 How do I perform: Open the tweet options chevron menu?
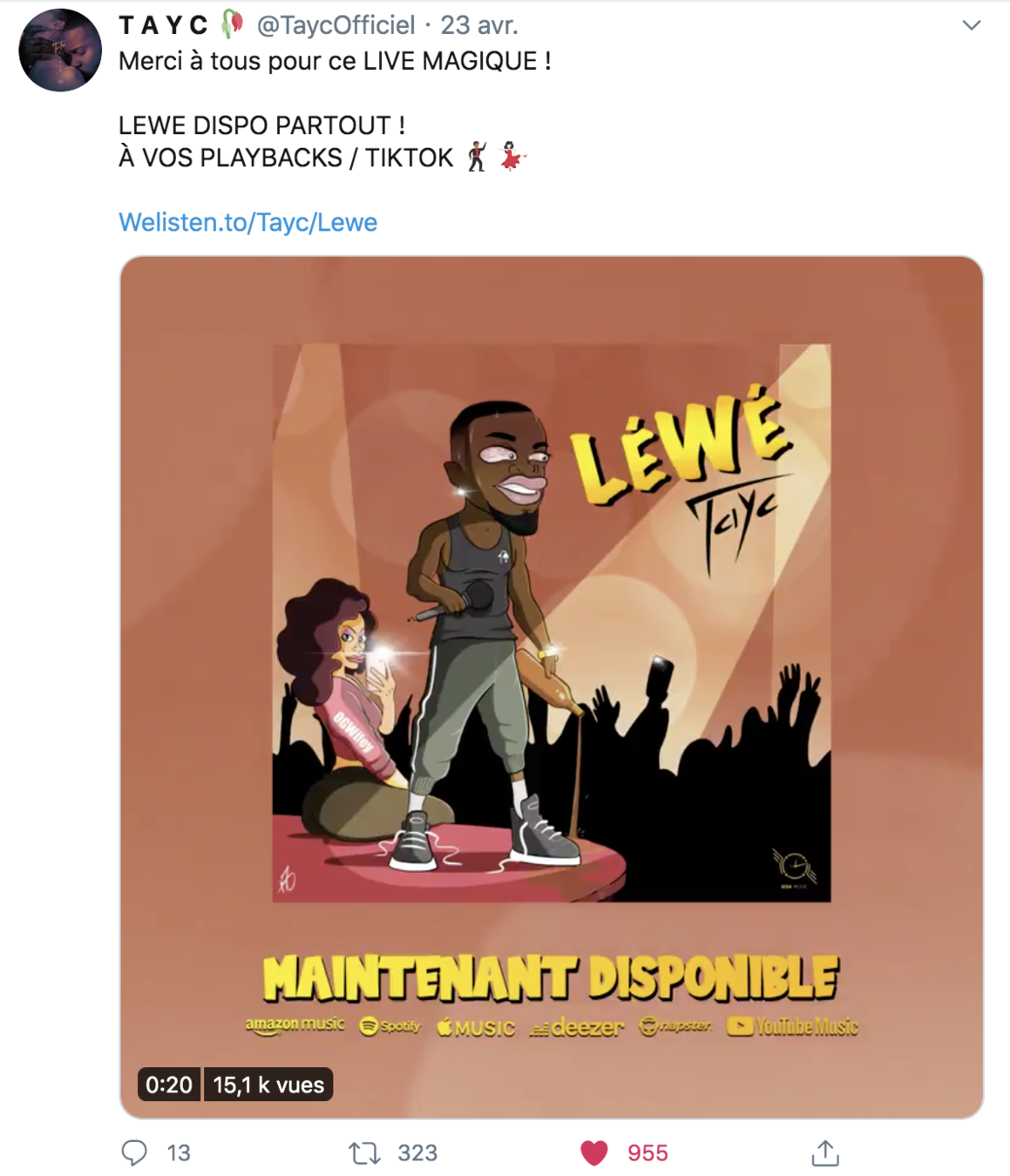pos(971,25)
